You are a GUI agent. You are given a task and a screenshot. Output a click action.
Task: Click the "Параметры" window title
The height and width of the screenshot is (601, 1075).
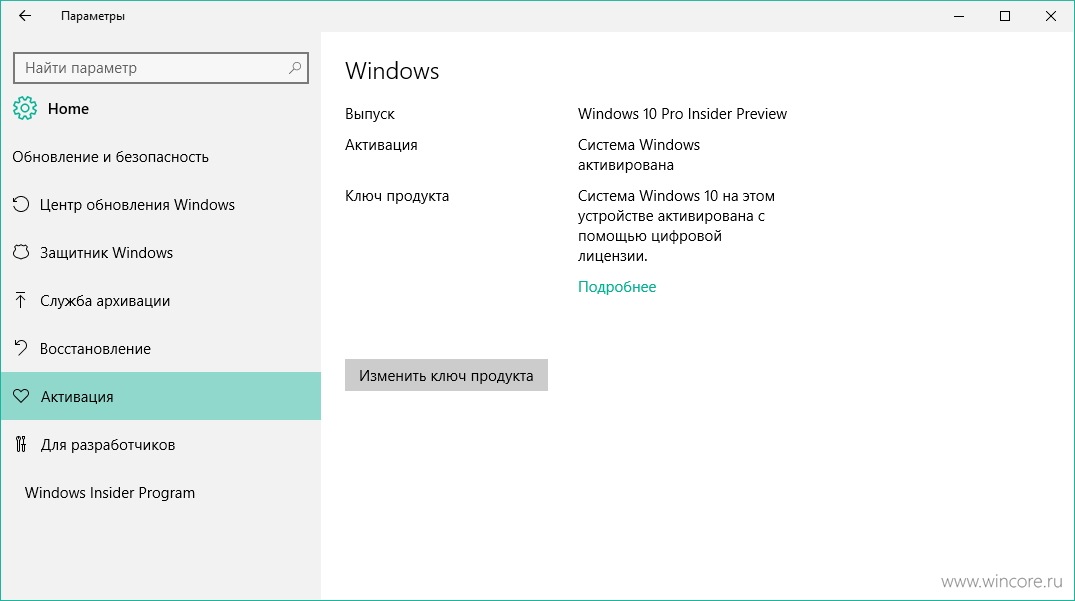click(x=93, y=16)
